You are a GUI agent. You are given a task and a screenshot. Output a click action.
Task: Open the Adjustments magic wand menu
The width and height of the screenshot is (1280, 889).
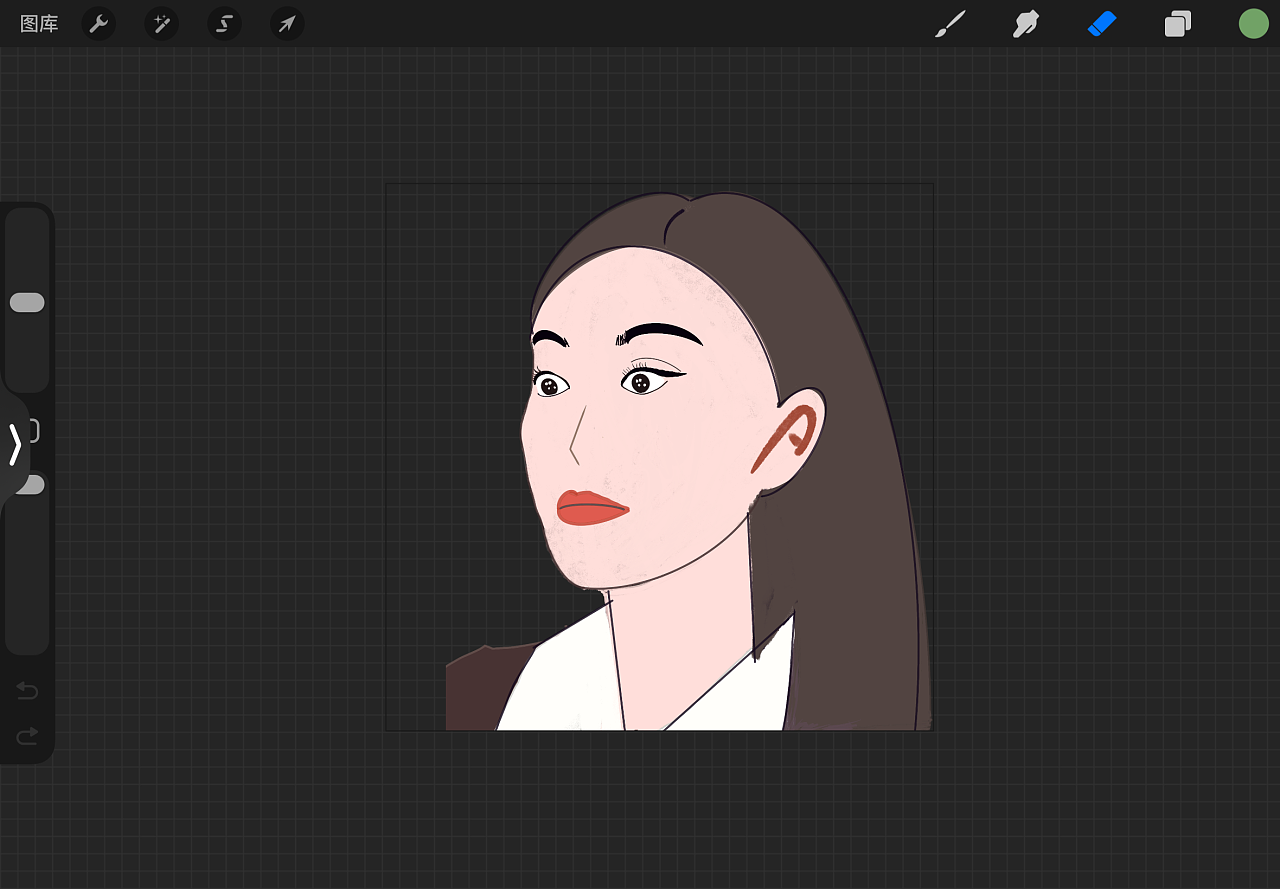coord(161,24)
